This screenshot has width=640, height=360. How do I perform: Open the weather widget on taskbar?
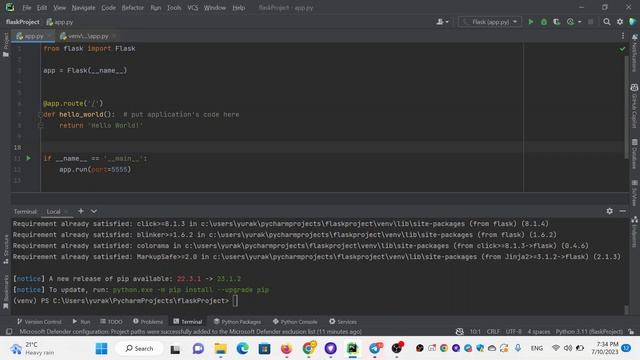pyautogui.click(x=33, y=348)
